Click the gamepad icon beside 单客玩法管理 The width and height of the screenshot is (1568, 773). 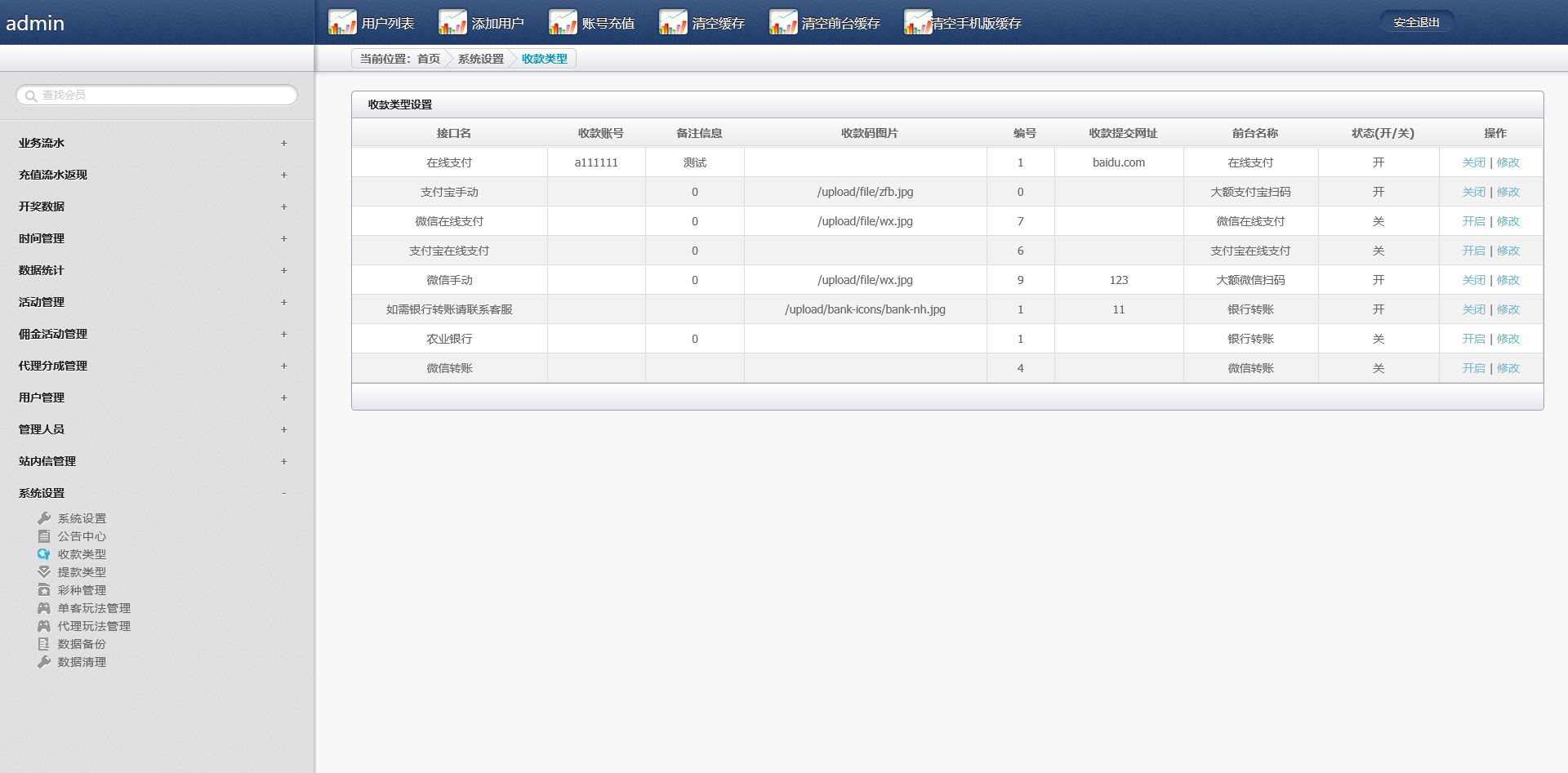(x=44, y=608)
